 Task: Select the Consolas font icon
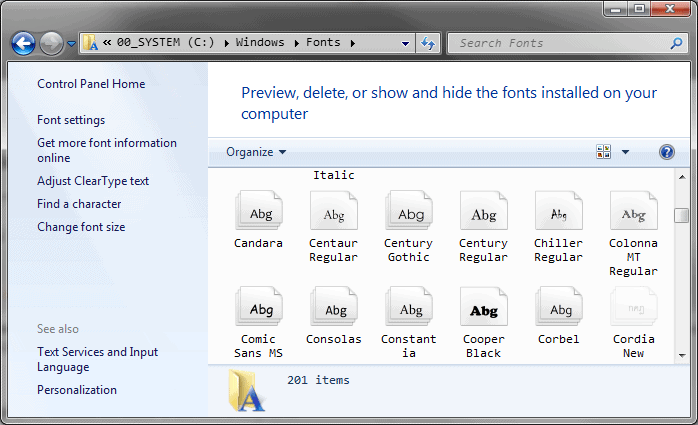coord(334,306)
